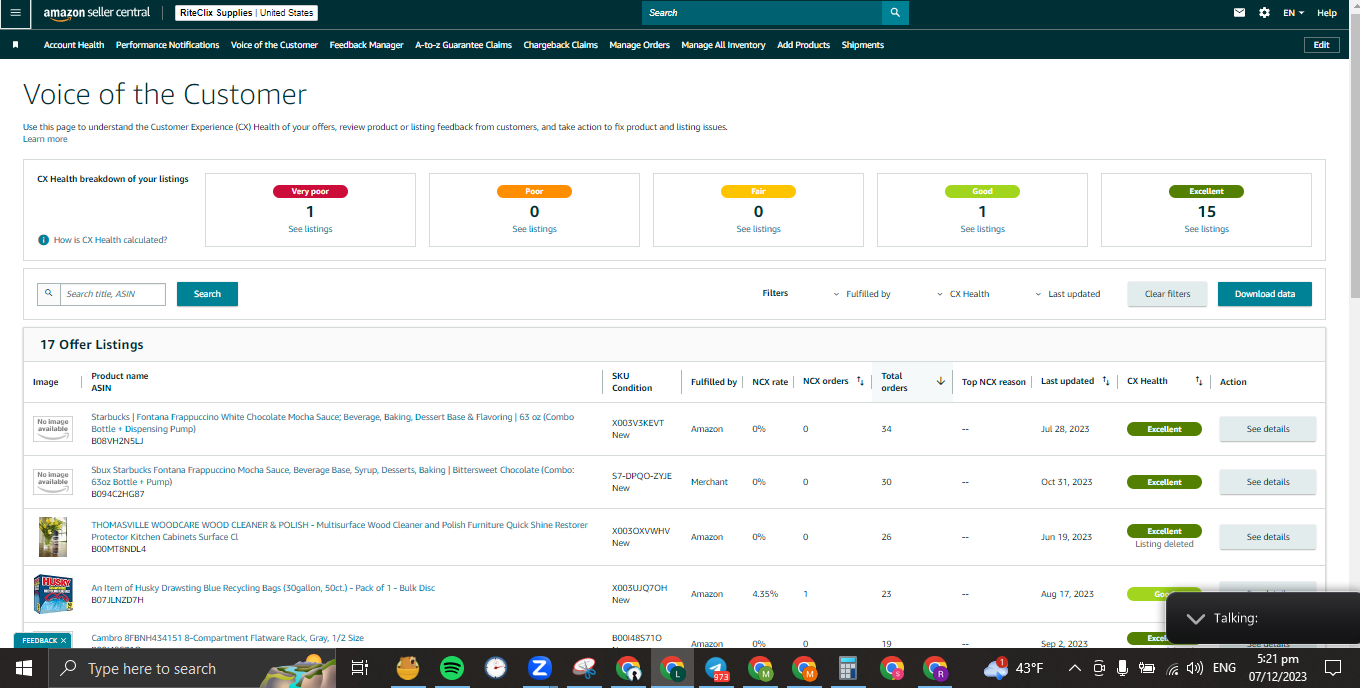This screenshot has height=688, width=1360.
Task: Open the Windows Start menu
Action: [x=24, y=668]
